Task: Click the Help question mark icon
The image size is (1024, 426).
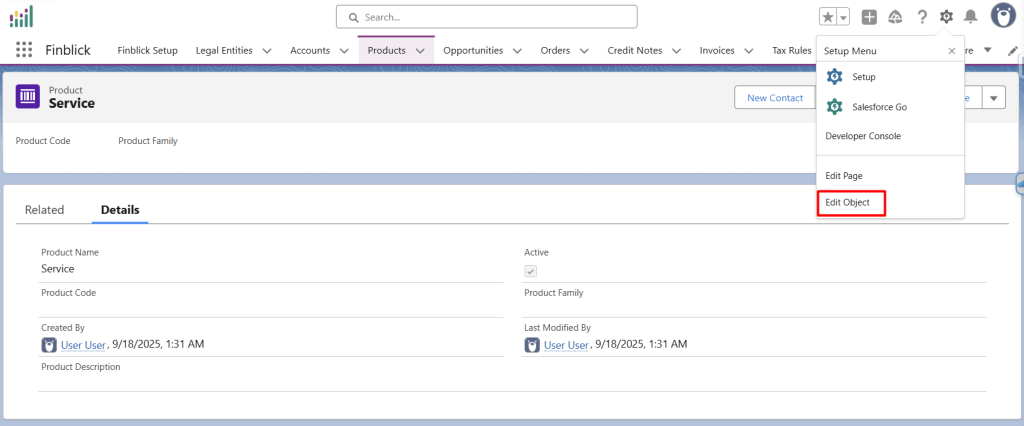Action: click(x=921, y=17)
